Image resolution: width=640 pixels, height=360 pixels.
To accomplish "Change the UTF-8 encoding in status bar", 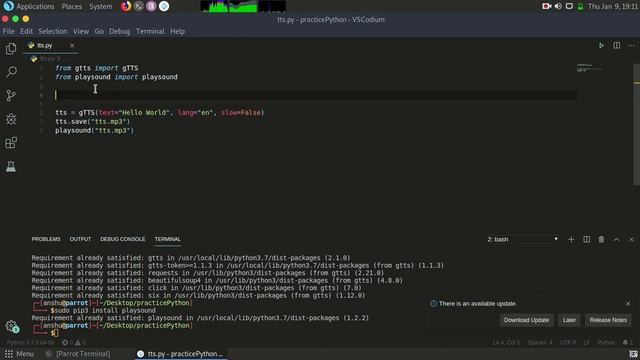I will pyautogui.click(x=568, y=342).
